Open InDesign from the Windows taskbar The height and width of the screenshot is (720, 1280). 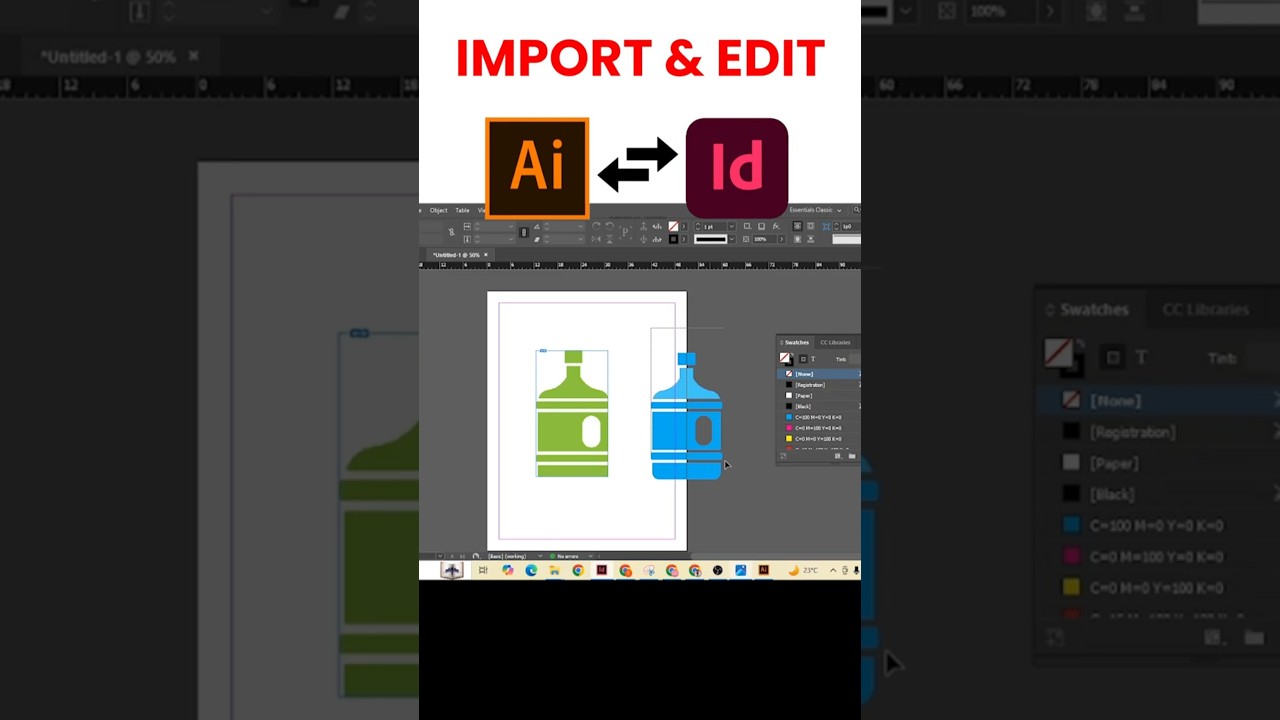(x=602, y=570)
